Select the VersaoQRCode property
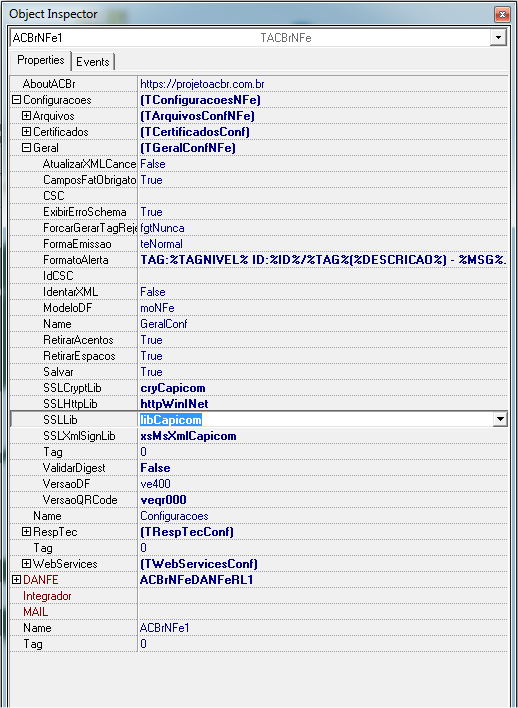This screenshot has height=708, width=518. coord(80,500)
